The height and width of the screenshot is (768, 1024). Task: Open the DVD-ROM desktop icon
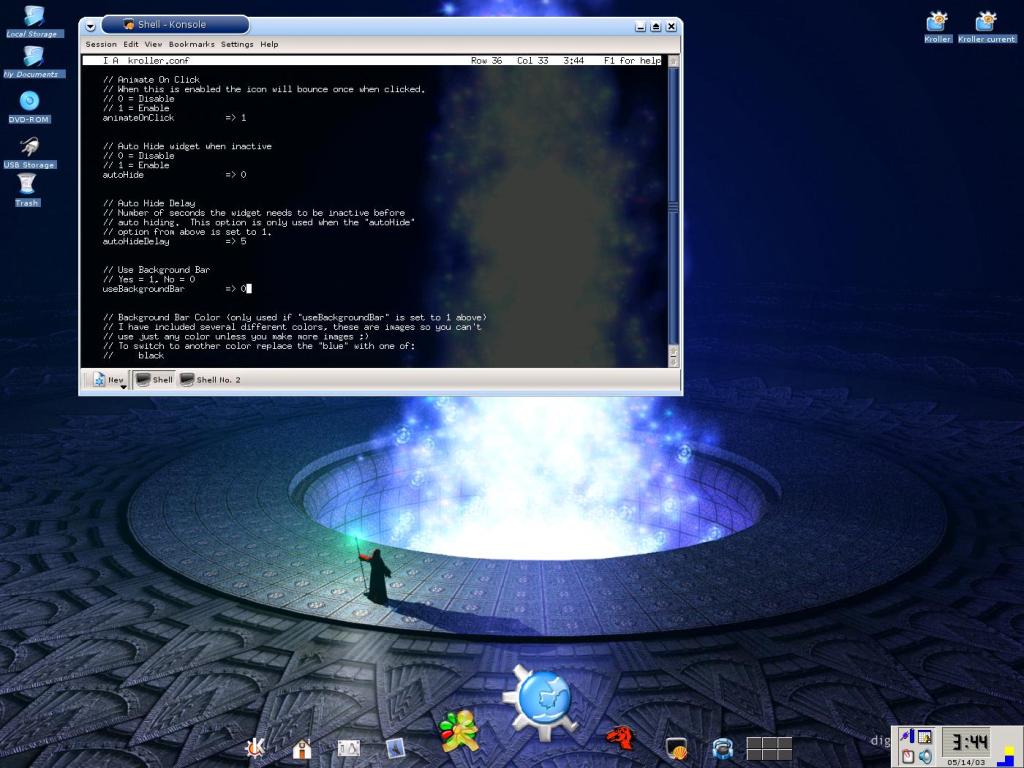[29, 106]
